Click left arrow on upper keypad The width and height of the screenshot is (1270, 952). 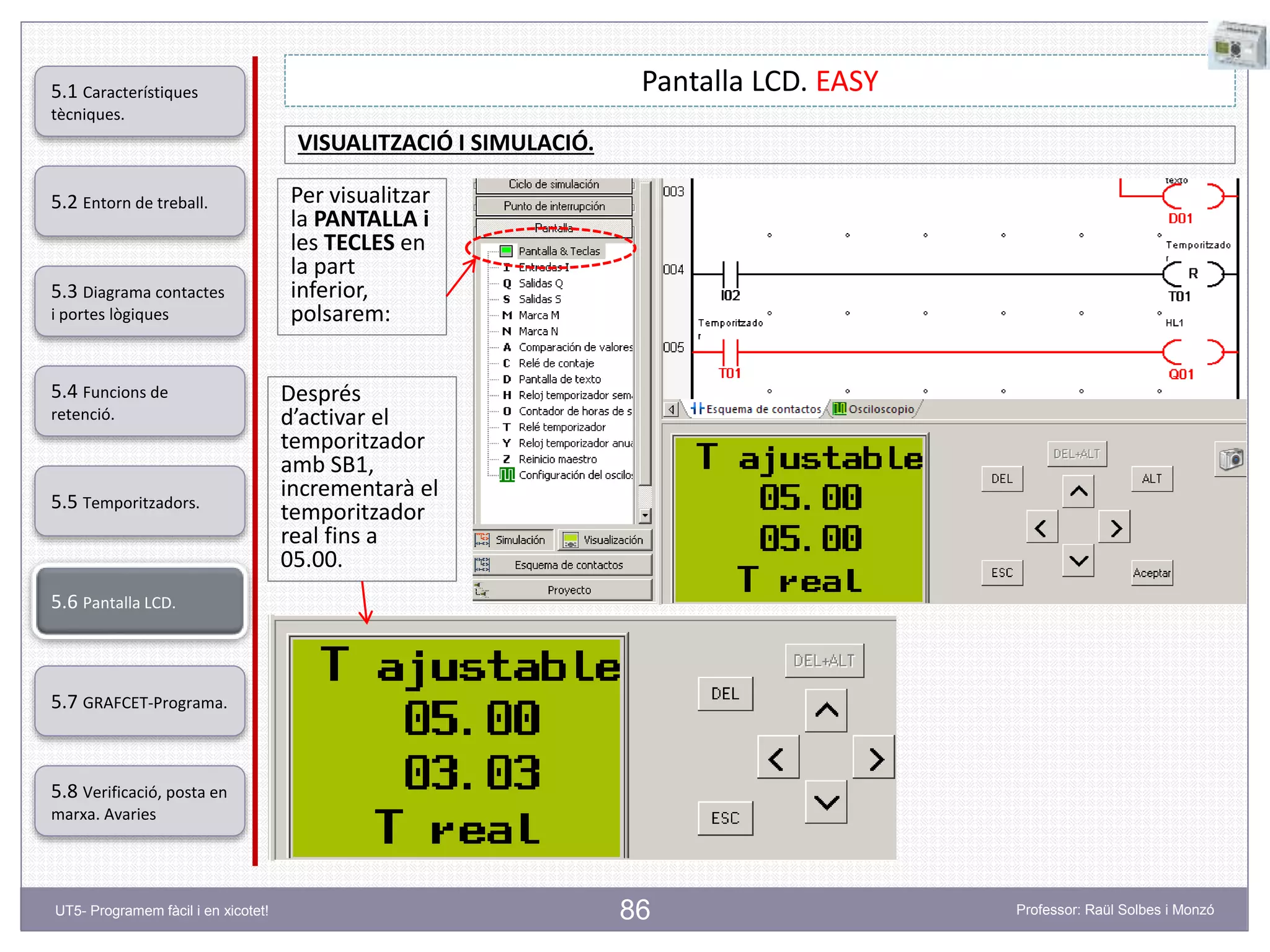(1042, 527)
